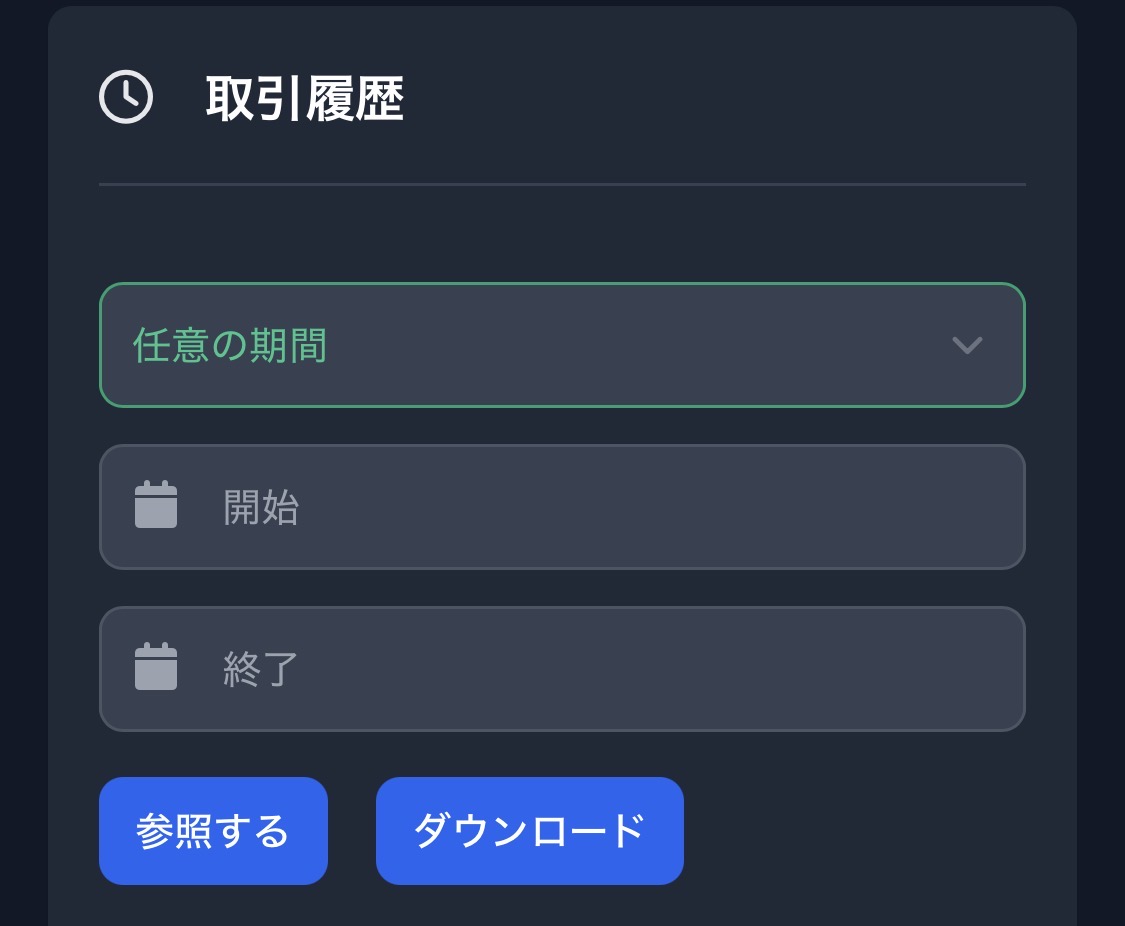Download the transaction history
This screenshot has height=926, width=1125.
pyautogui.click(x=529, y=831)
